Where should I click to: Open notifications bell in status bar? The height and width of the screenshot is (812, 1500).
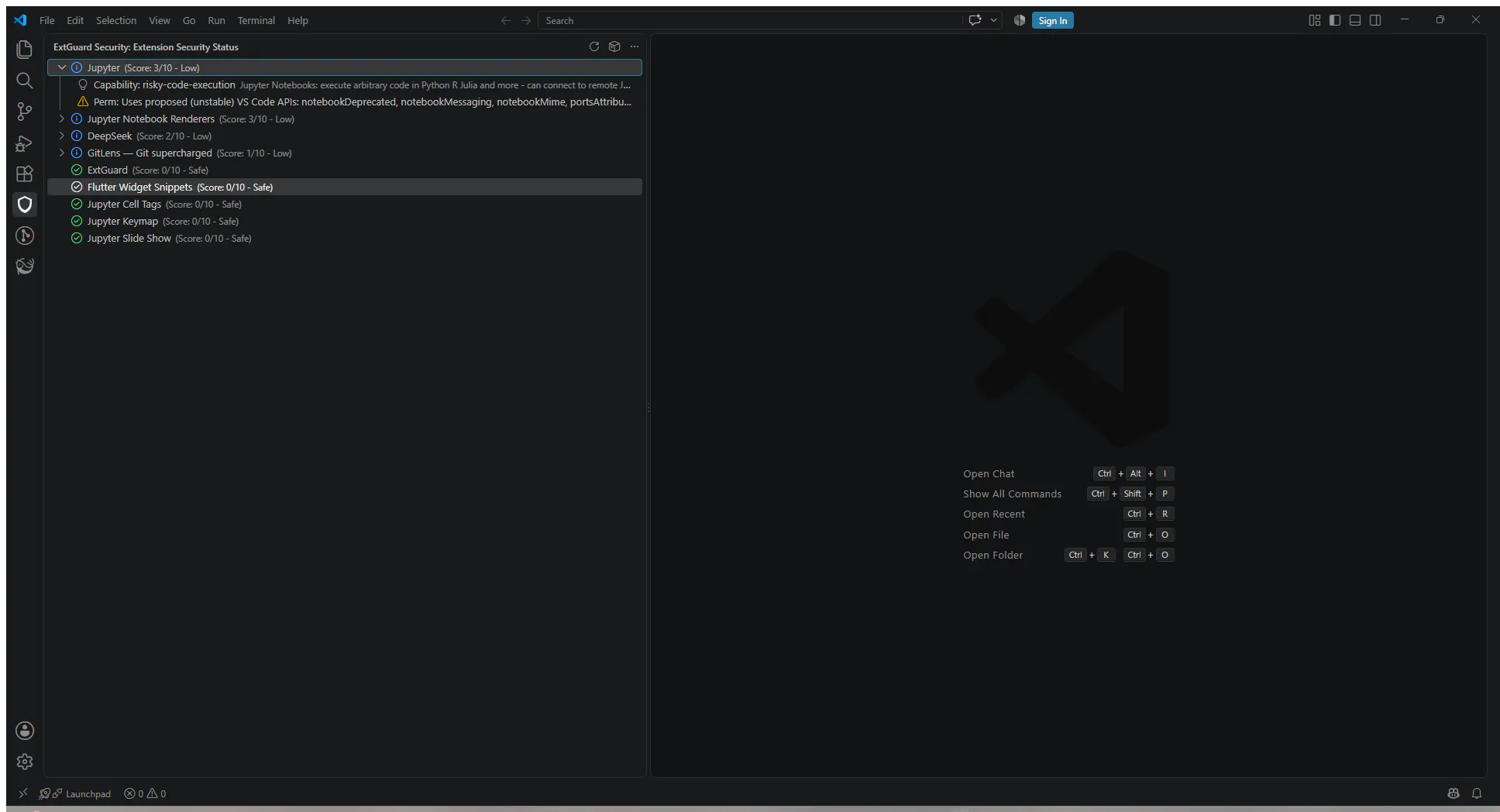1477,793
